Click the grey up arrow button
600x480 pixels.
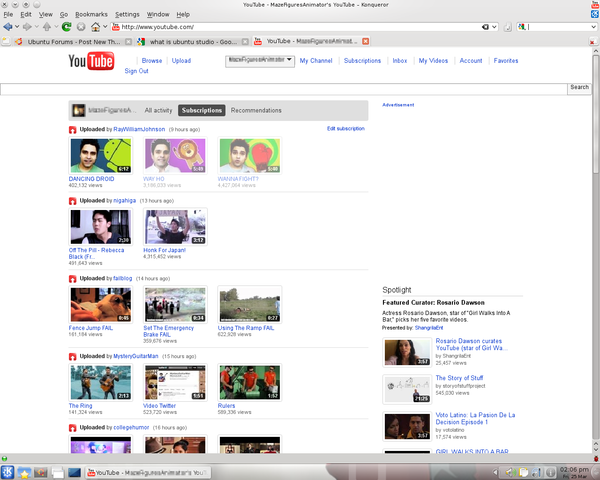(47, 27)
